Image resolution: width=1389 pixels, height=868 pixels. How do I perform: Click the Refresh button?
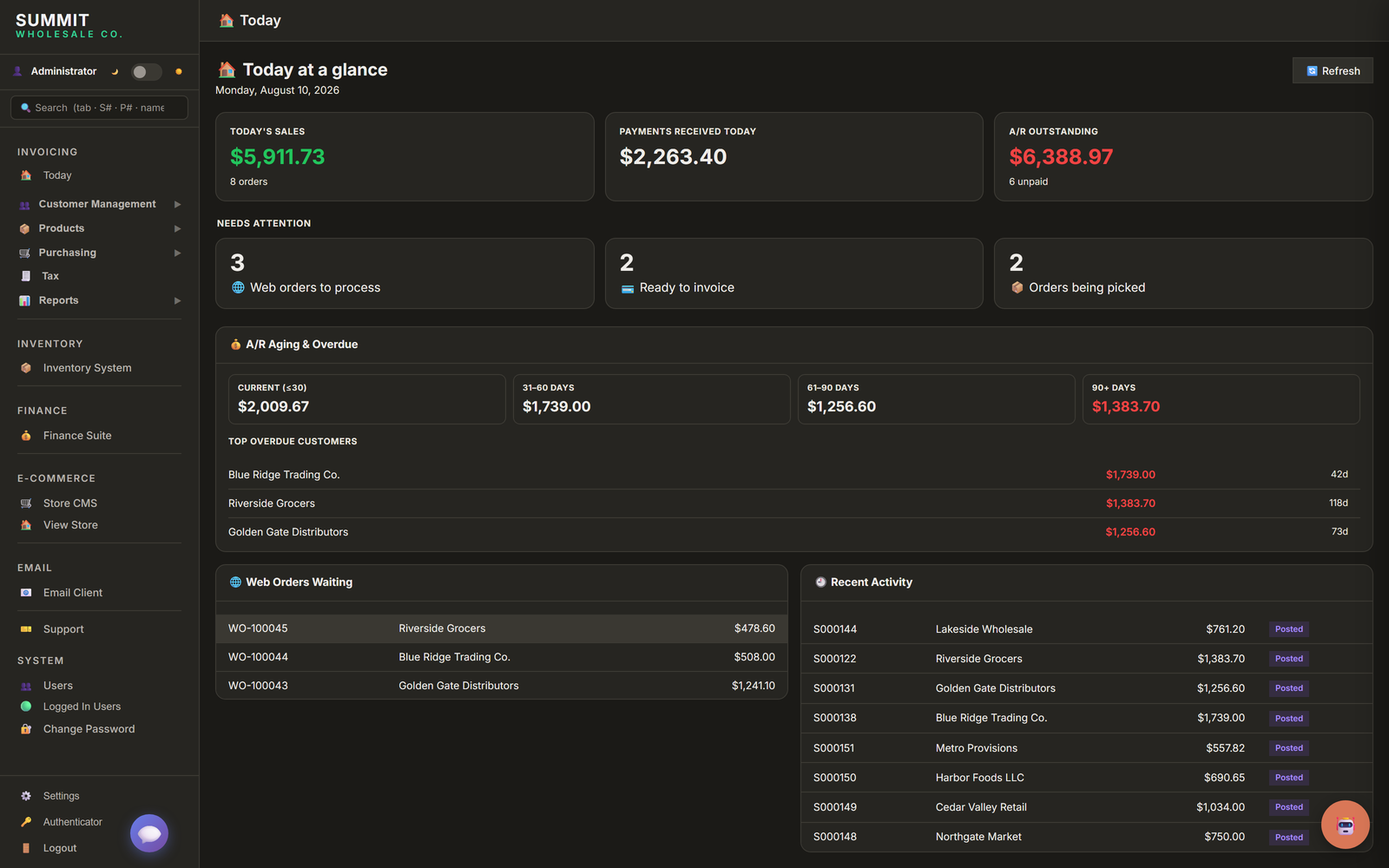[1333, 71]
